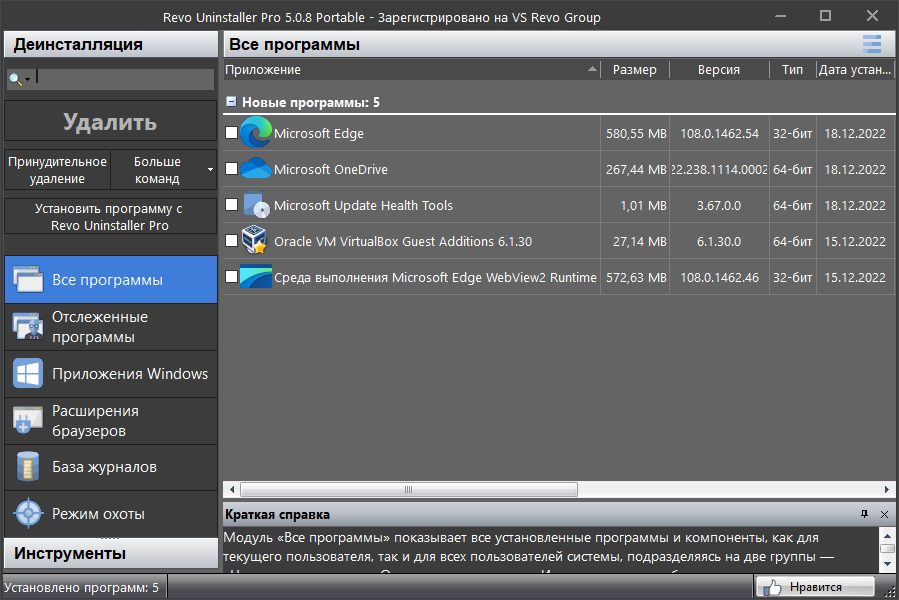Collapse the Новые программы group
The width and height of the screenshot is (899, 600).
coord(231,102)
